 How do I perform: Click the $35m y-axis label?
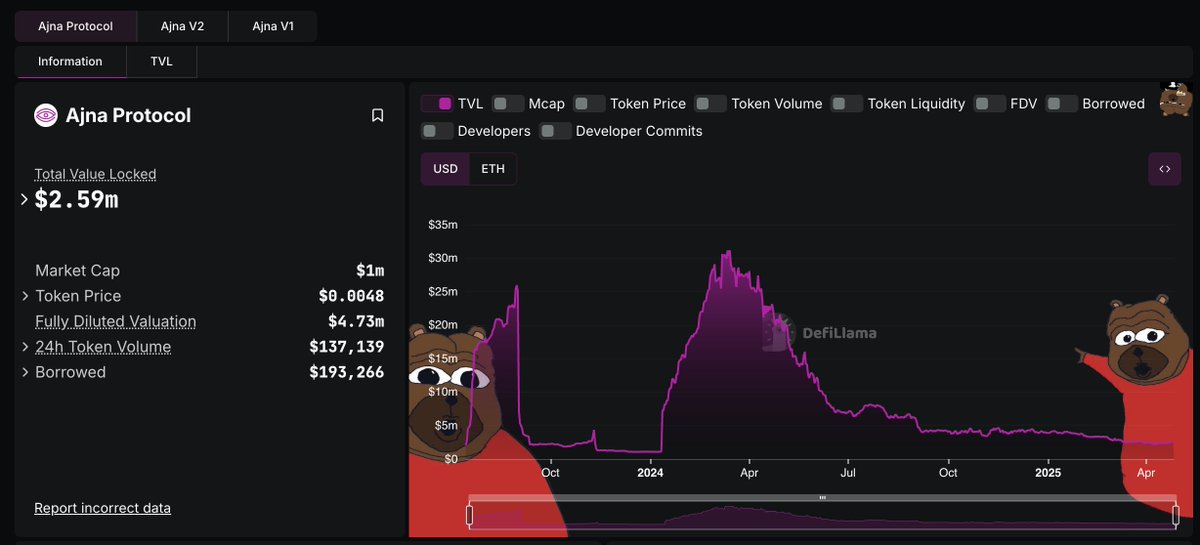[442, 225]
